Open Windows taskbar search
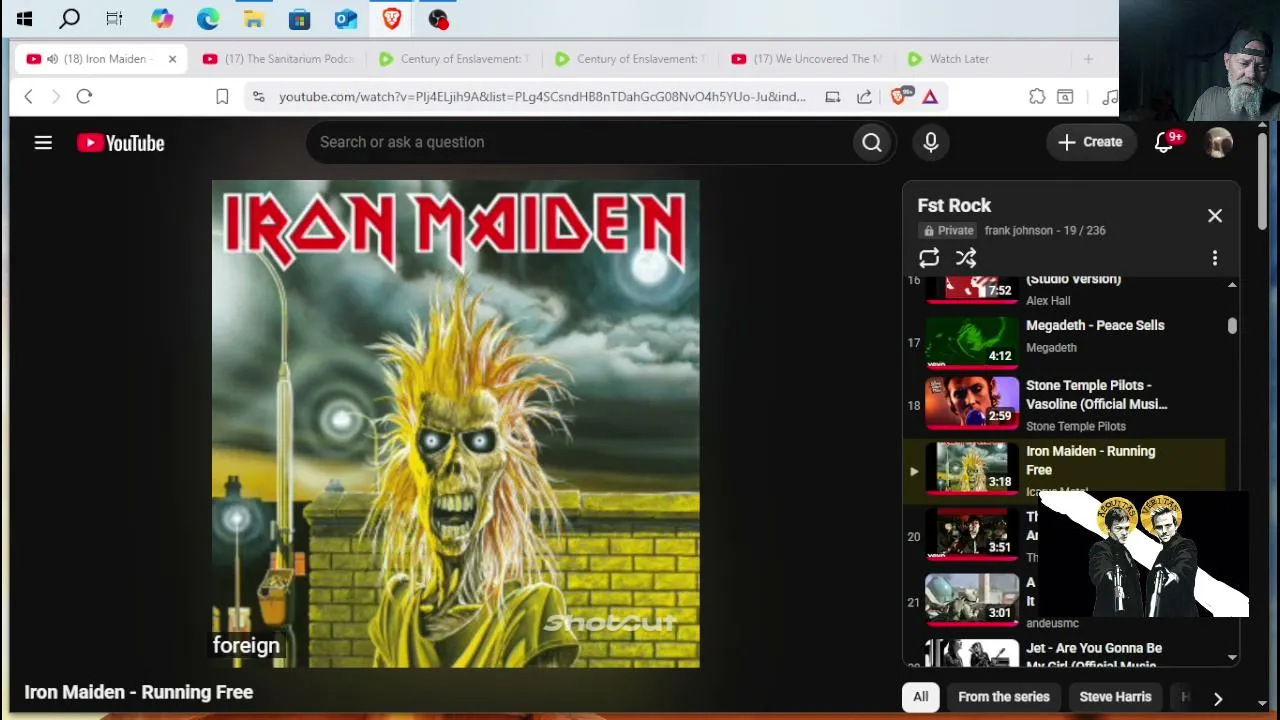 70,18
